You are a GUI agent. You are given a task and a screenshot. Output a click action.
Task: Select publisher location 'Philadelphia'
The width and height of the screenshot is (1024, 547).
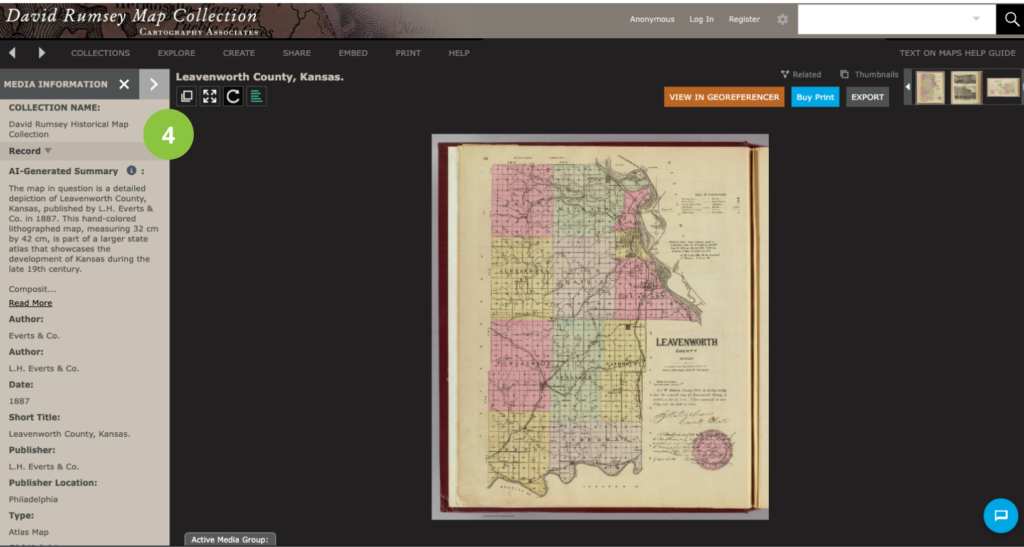(33, 499)
